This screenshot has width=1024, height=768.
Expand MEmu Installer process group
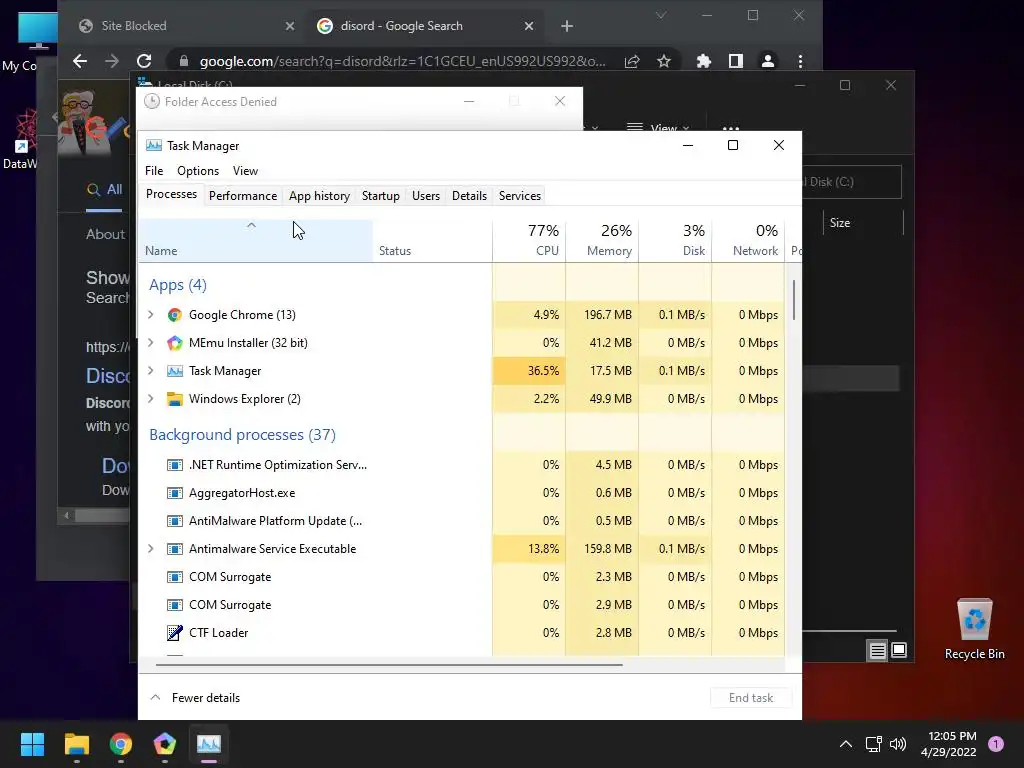point(151,343)
